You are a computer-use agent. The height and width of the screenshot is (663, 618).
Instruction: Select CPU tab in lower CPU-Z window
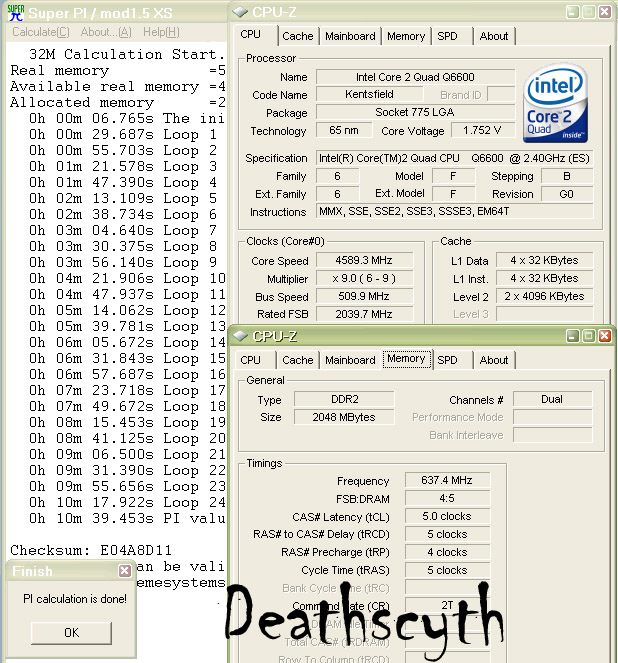tap(251, 360)
